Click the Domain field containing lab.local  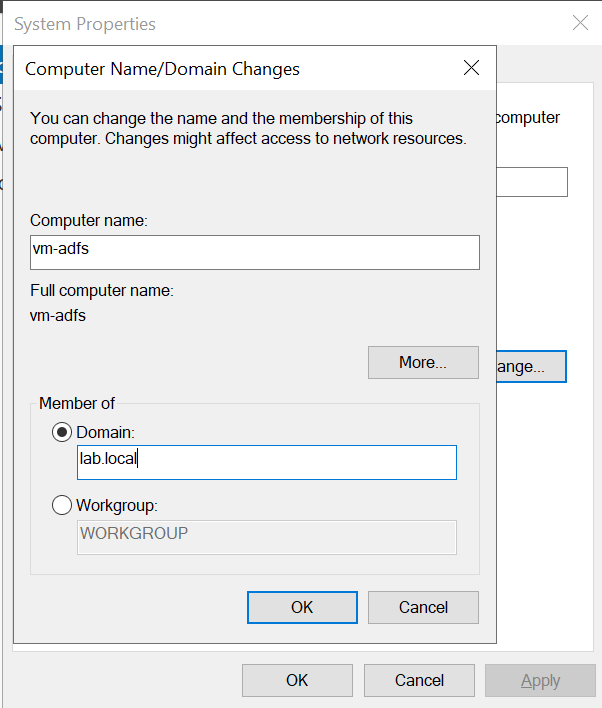pyautogui.click(x=267, y=462)
